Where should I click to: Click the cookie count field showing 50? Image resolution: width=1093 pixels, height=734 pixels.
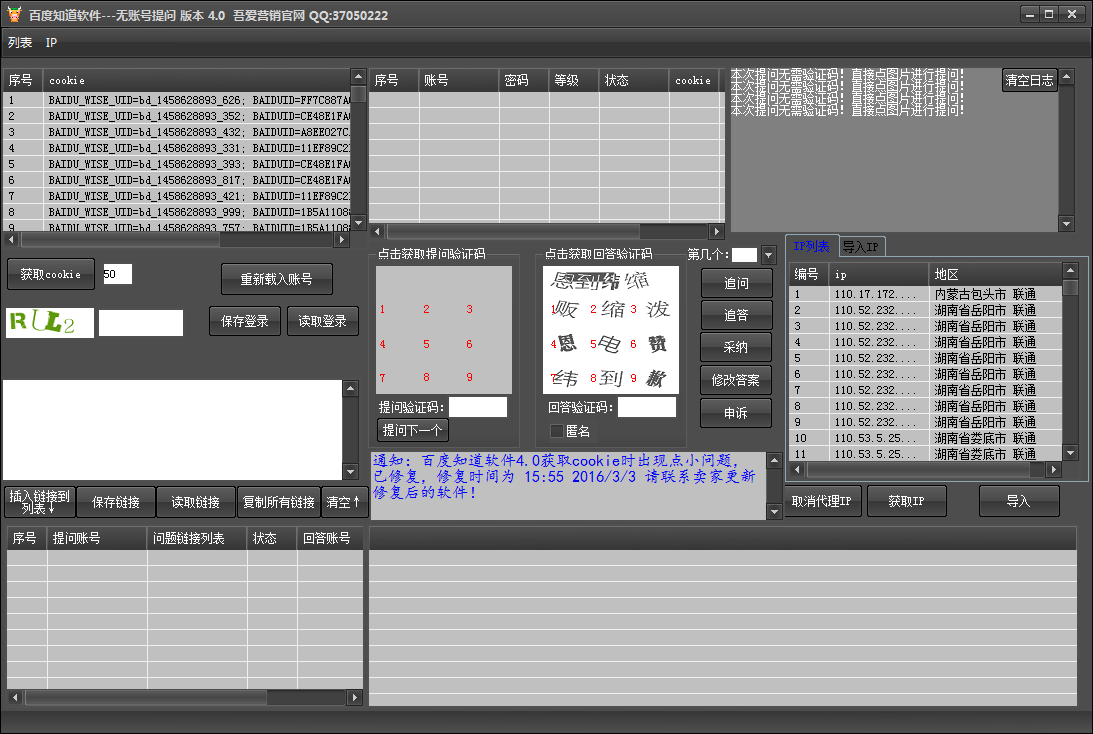tap(117, 274)
